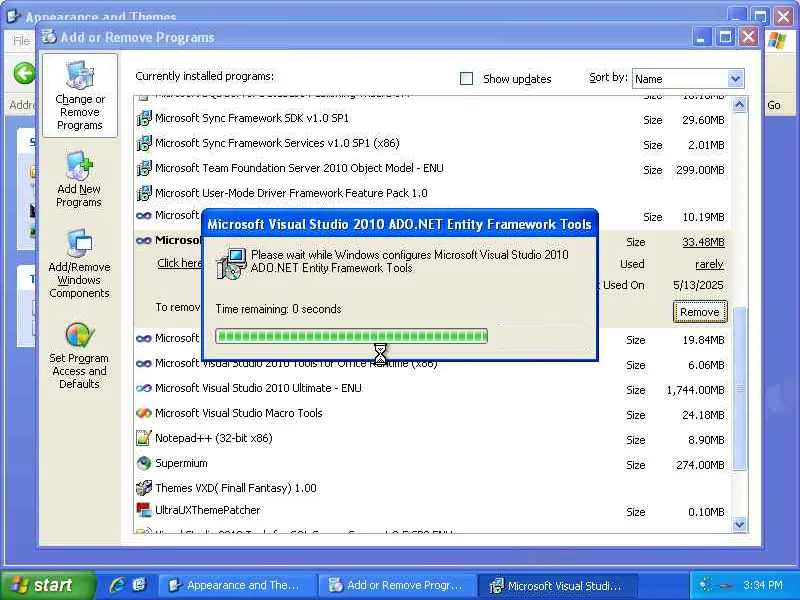This screenshot has width=800, height=600.
Task: Click the Go button in background window
Action: [x=774, y=105]
